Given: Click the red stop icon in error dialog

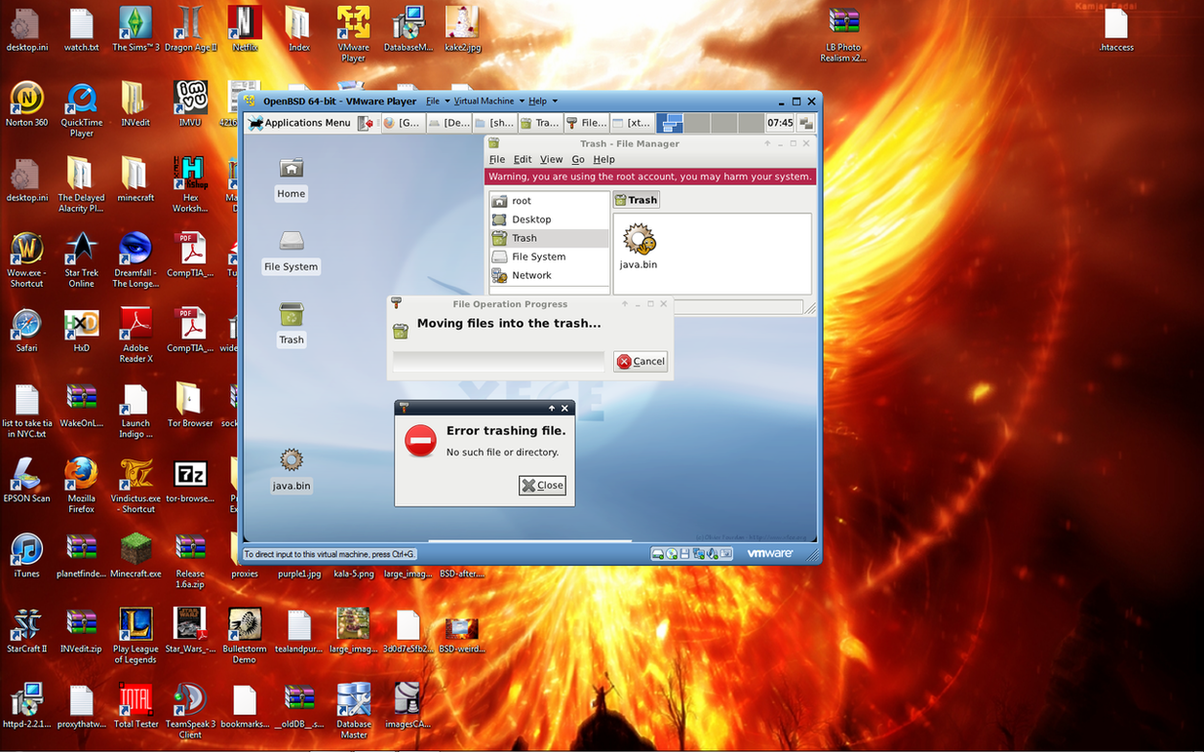Looking at the screenshot, I should (x=421, y=441).
